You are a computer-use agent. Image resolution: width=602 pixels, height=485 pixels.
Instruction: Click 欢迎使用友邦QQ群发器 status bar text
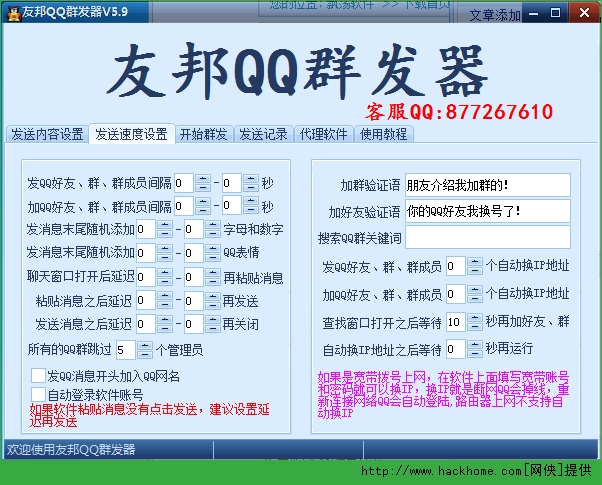pyautogui.click(x=71, y=449)
